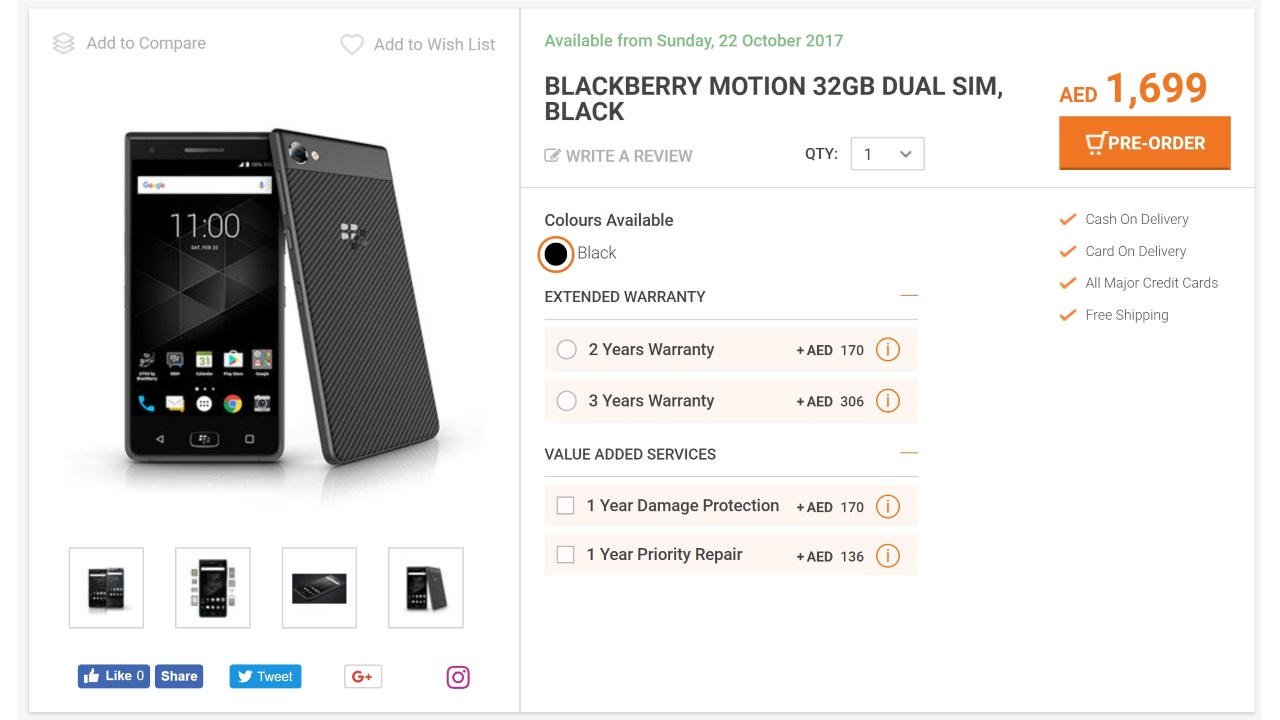Click the Instagram icon
The height and width of the screenshot is (720, 1280).
click(458, 677)
